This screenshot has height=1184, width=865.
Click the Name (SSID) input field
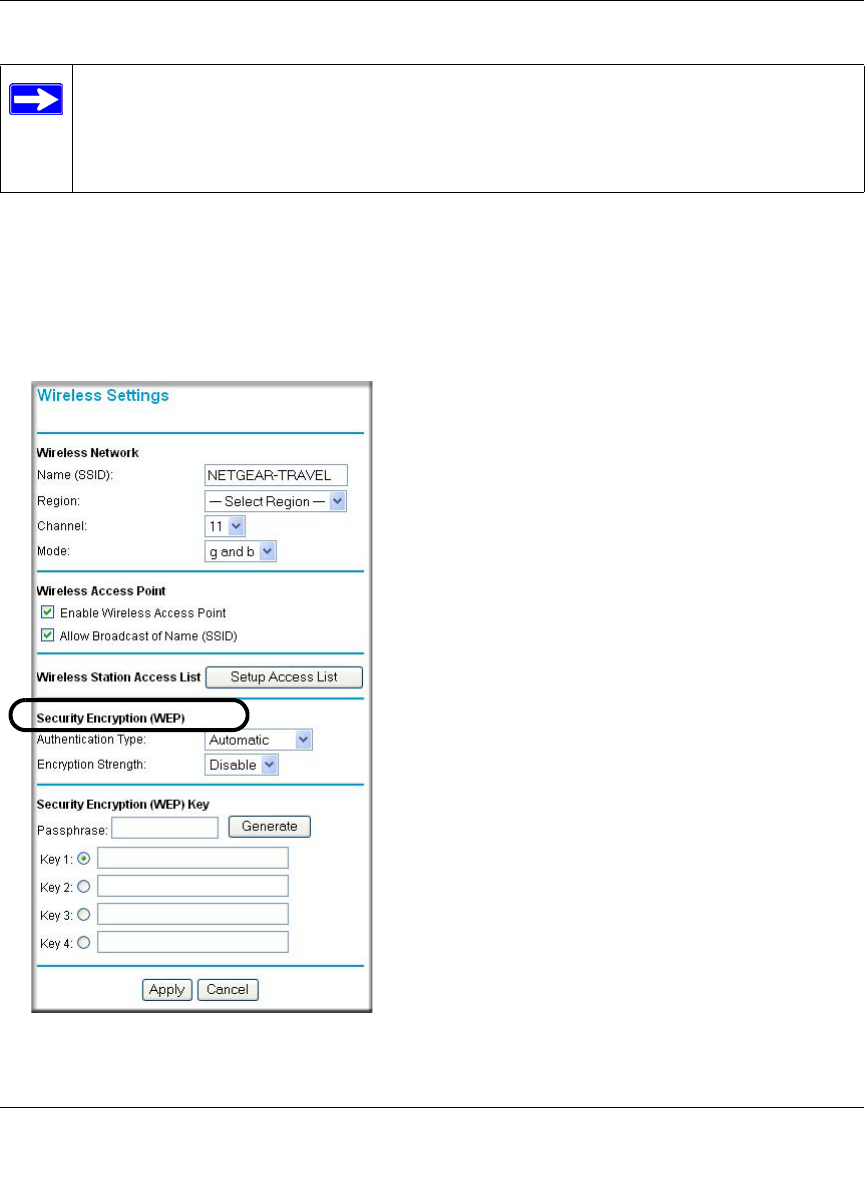click(276, 475)
